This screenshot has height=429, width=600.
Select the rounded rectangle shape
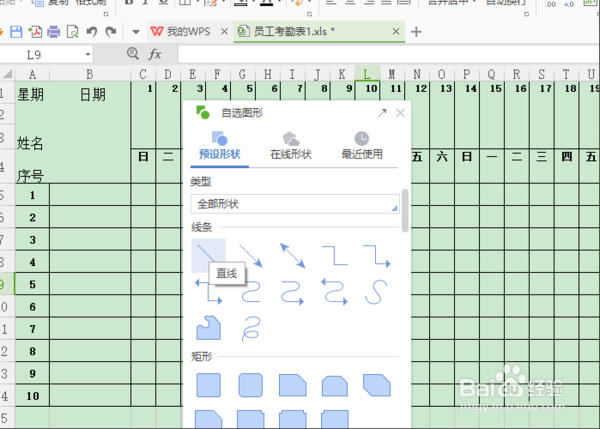click(251, 385)
